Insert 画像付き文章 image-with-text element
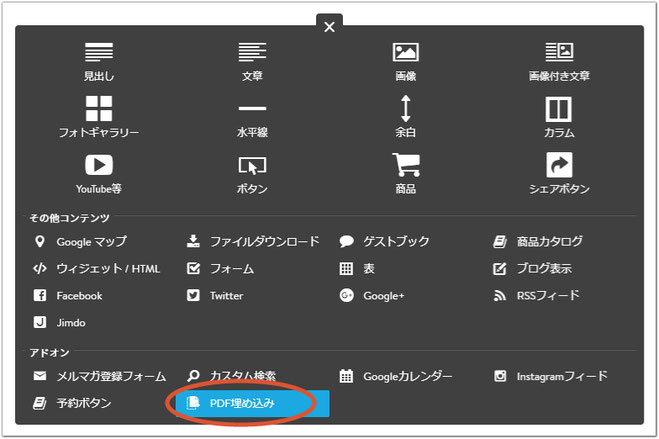The width and height of the screenshot is (659, 439). pyautogui.click(x=559, y=62)
